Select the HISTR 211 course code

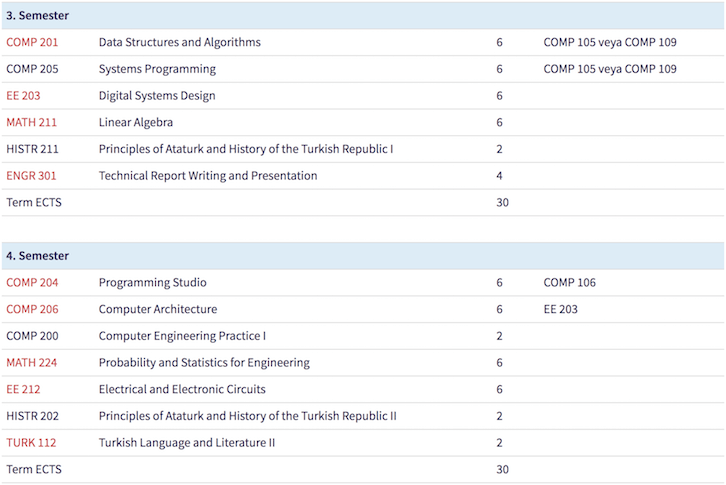point(33,149)
